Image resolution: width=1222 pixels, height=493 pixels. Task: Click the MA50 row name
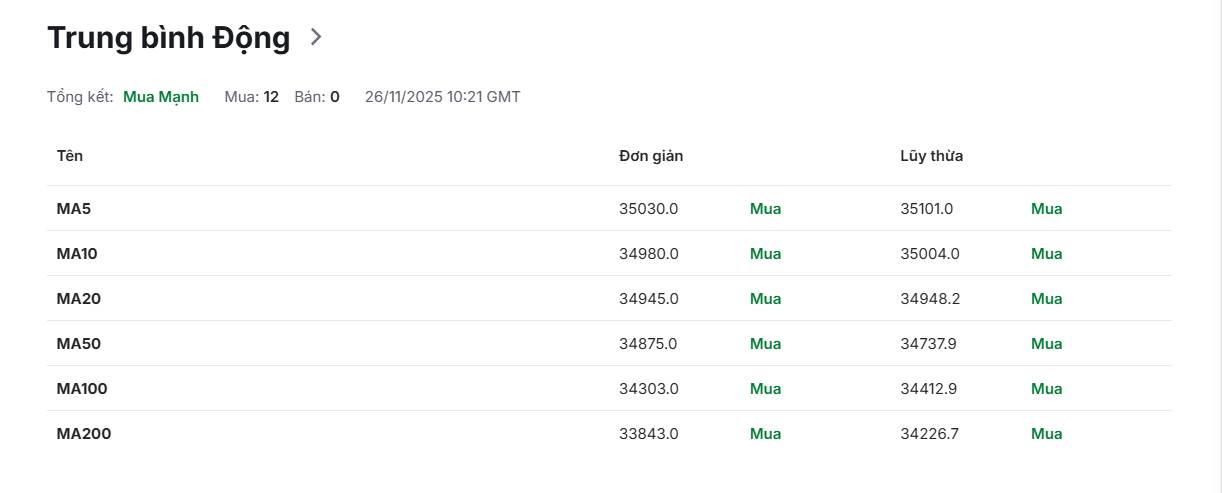(x=79, y=344)
